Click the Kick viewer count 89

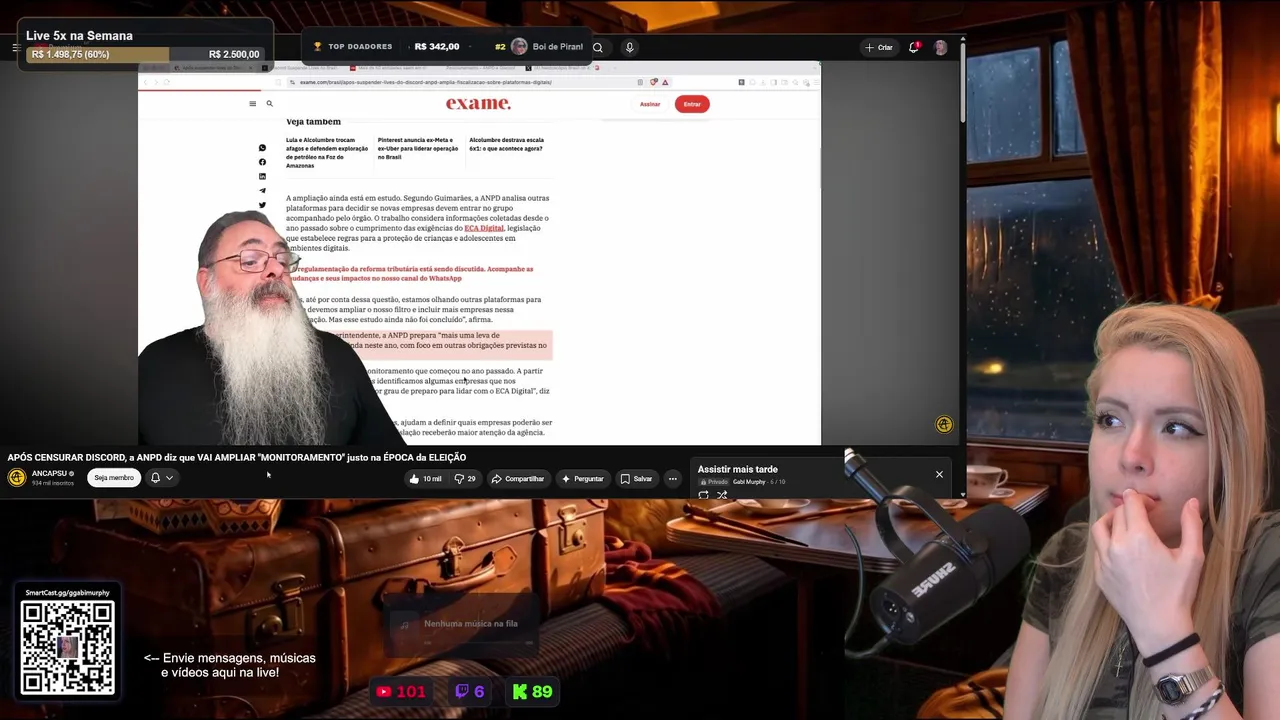point(532,692)
